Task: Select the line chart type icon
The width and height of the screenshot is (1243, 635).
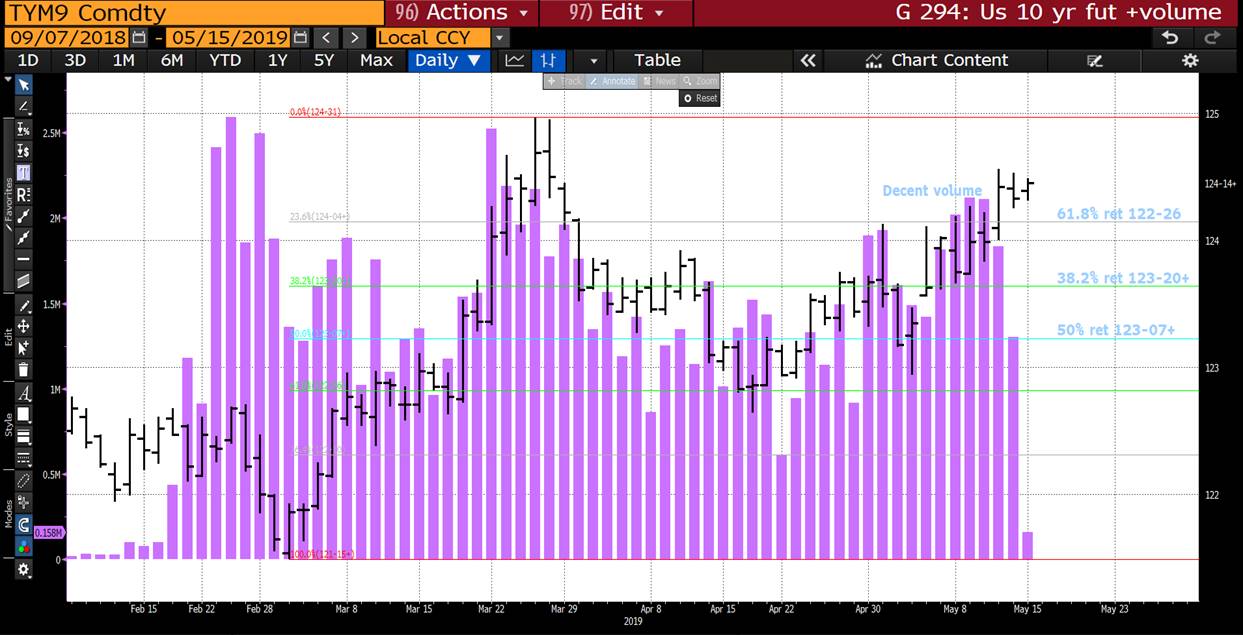Action: tap(515, 60)
